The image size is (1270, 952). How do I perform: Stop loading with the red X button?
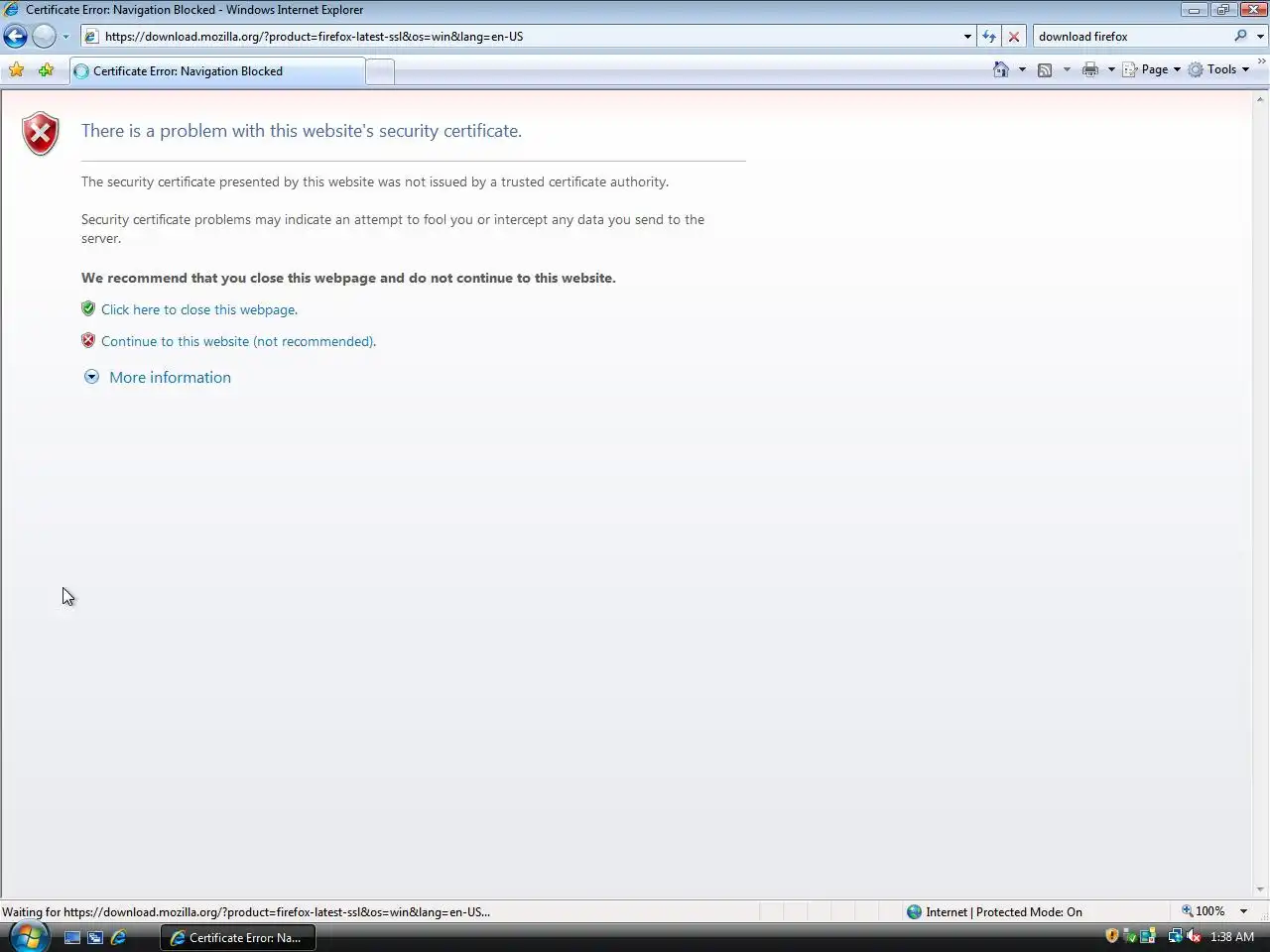point(1014,37)
